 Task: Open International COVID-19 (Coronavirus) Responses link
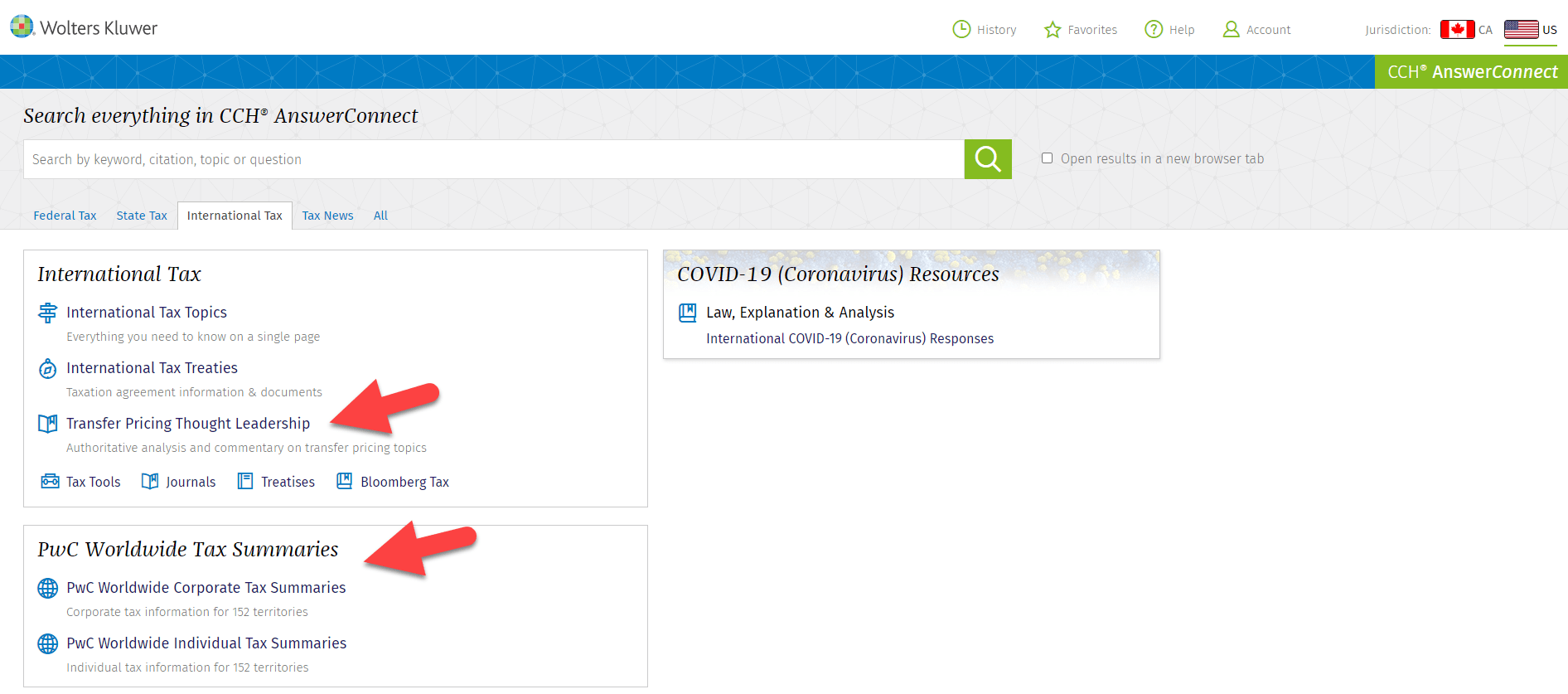849,338
